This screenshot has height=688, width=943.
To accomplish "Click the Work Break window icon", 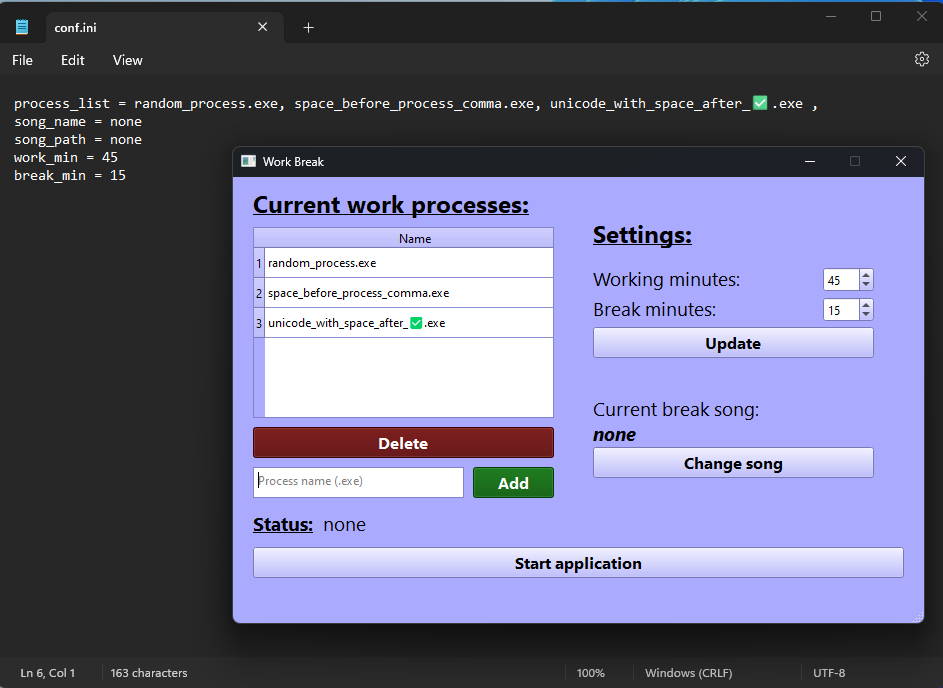I will pos(248,161).
